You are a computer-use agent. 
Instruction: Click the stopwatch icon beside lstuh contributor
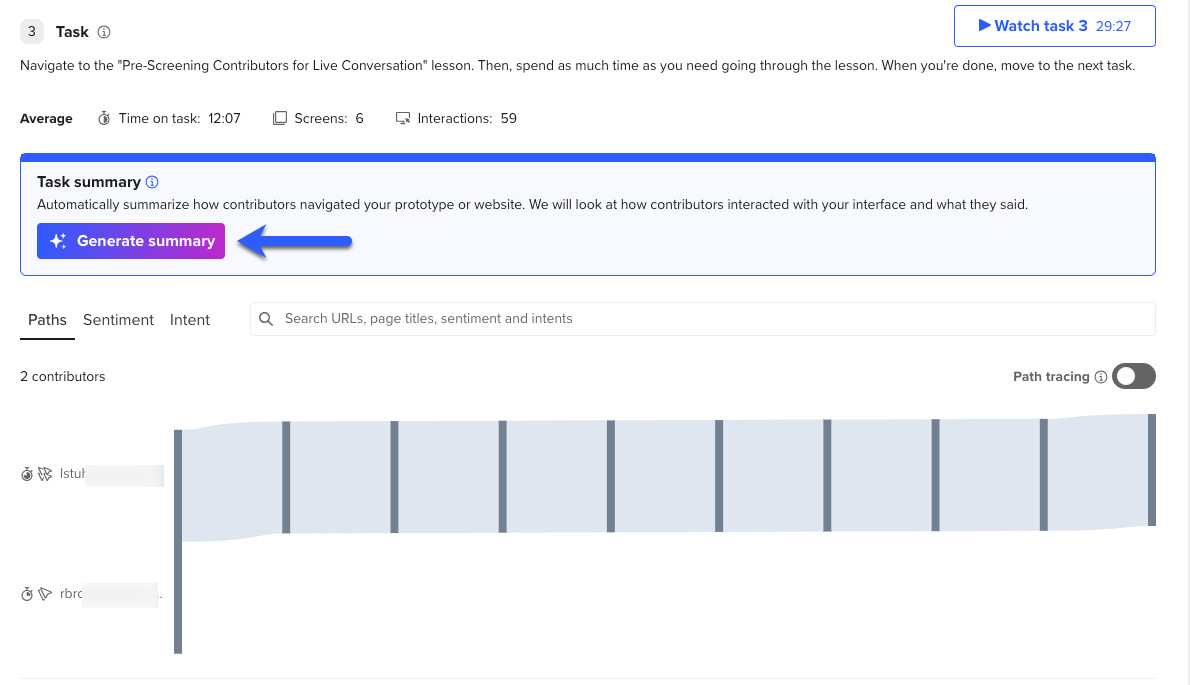coord(27,474)
